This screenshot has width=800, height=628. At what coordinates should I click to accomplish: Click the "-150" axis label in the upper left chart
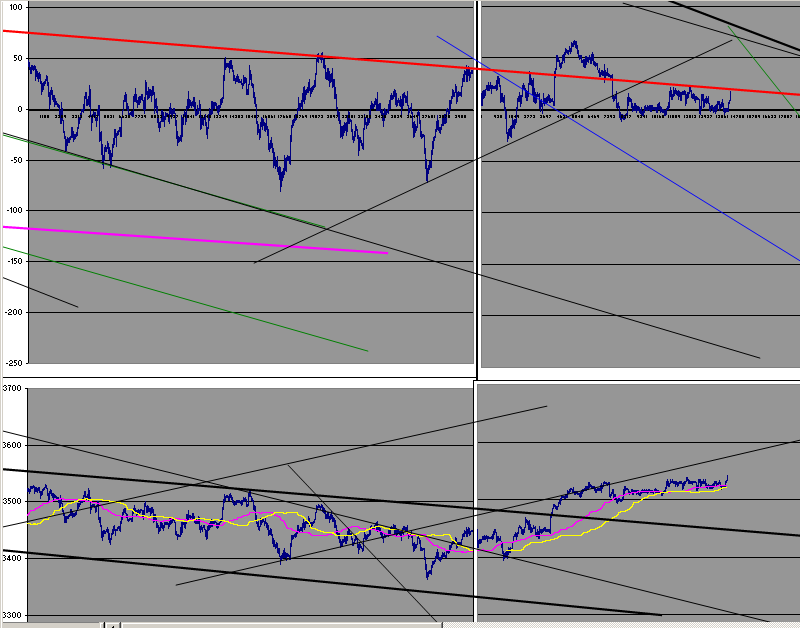[x=14, y=261]
